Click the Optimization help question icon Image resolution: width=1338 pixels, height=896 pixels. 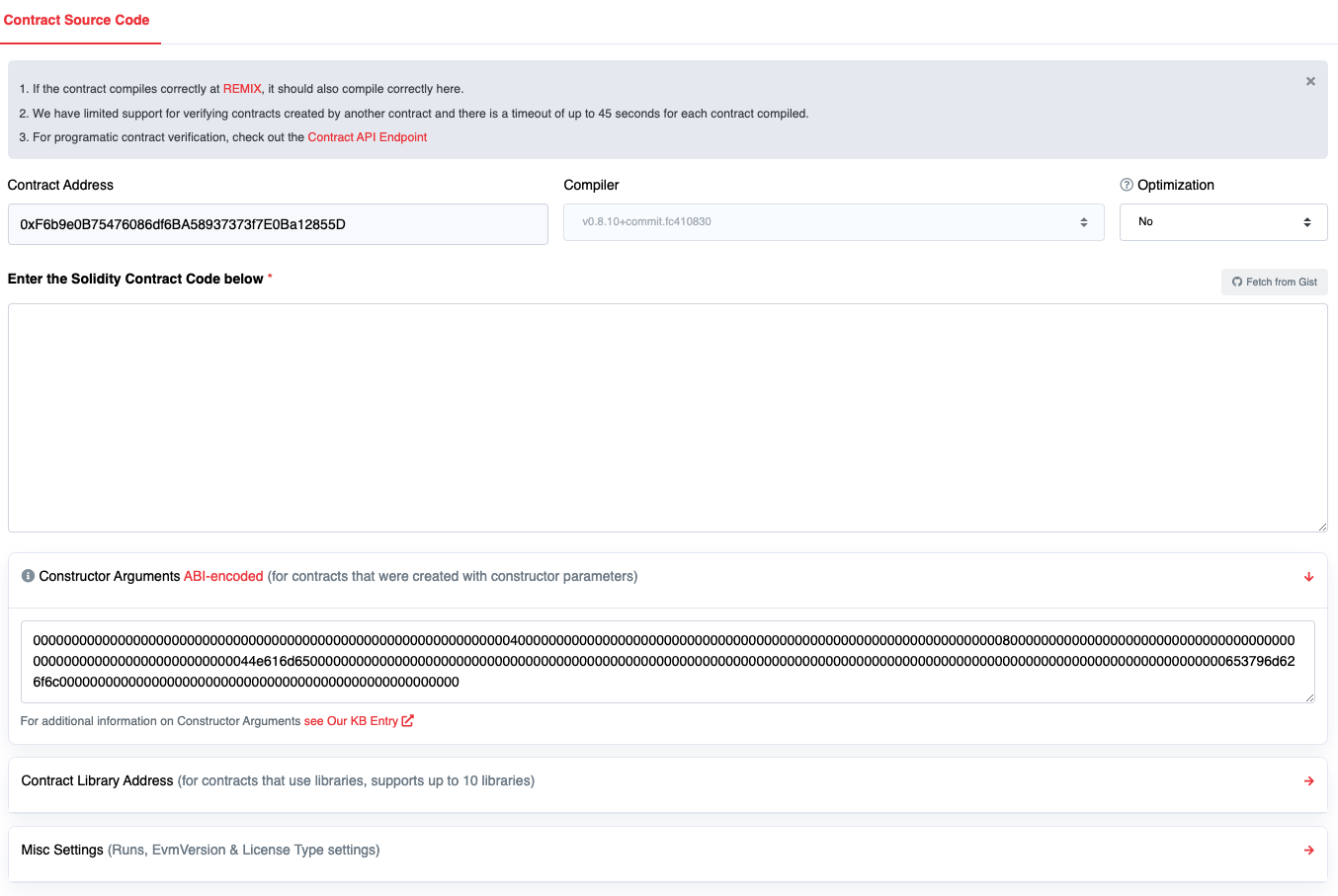point(1126,185)
